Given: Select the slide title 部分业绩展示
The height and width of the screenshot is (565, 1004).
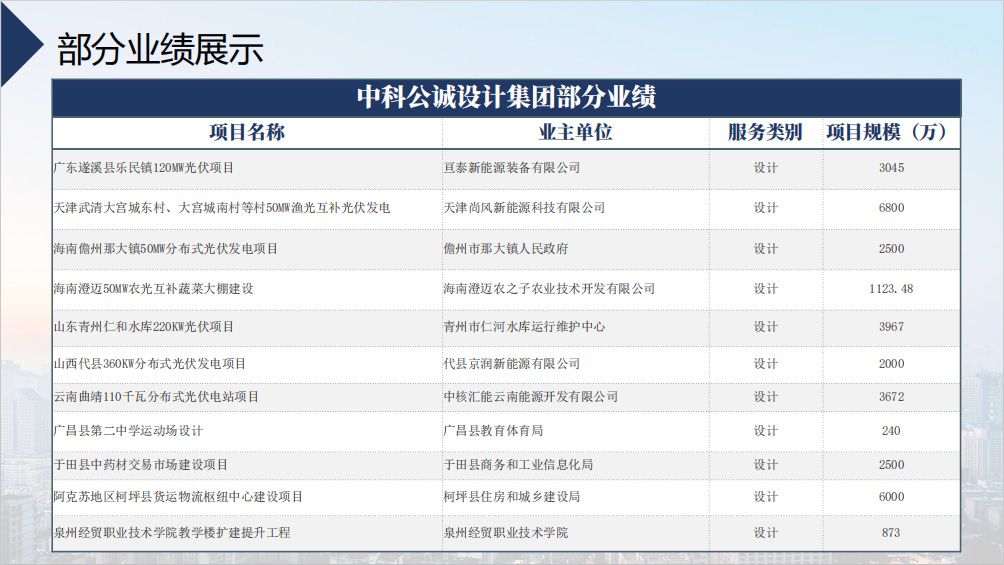Looking at the screenshot, I should 160,48.
